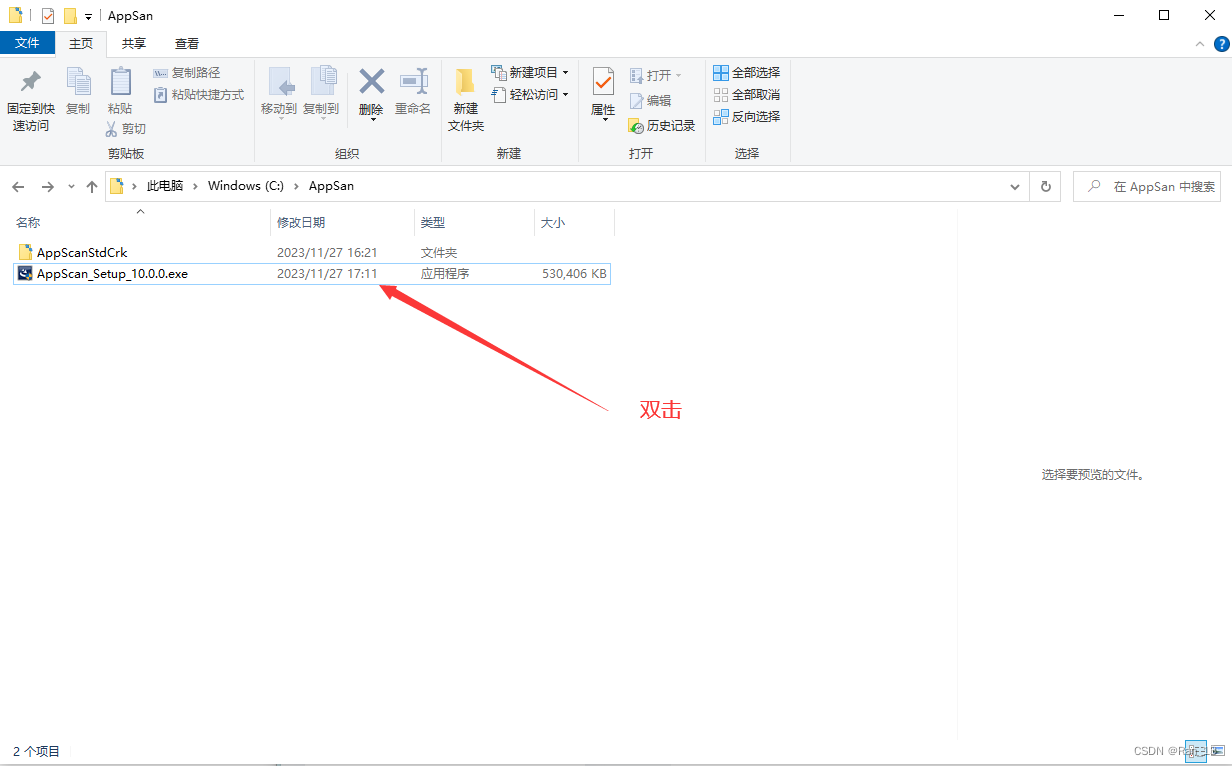Viewport: 1232px width, 766px height.
Task: Click the 粘贴 paste button
Action: point(120,92)
